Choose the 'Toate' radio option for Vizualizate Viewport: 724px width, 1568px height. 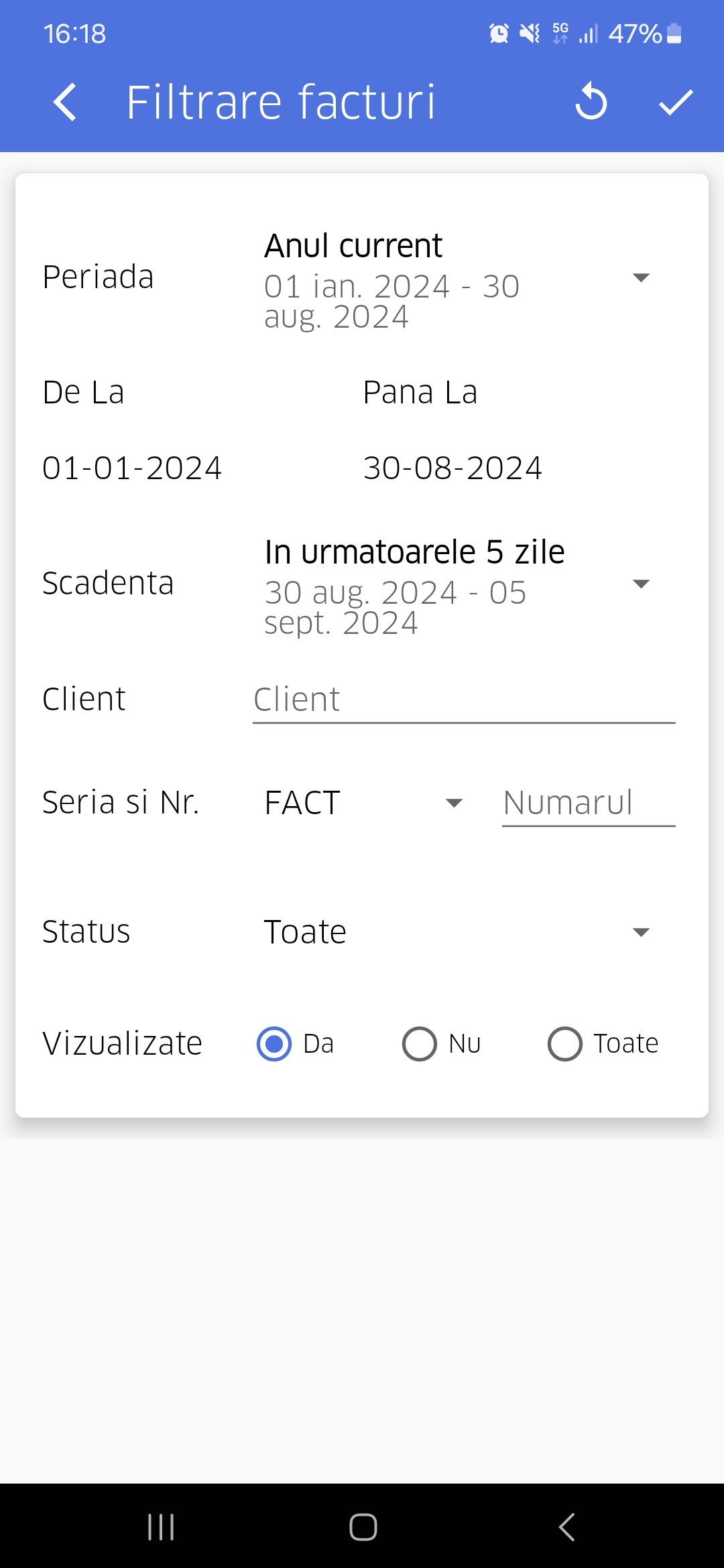click(x=565, y=1044)
